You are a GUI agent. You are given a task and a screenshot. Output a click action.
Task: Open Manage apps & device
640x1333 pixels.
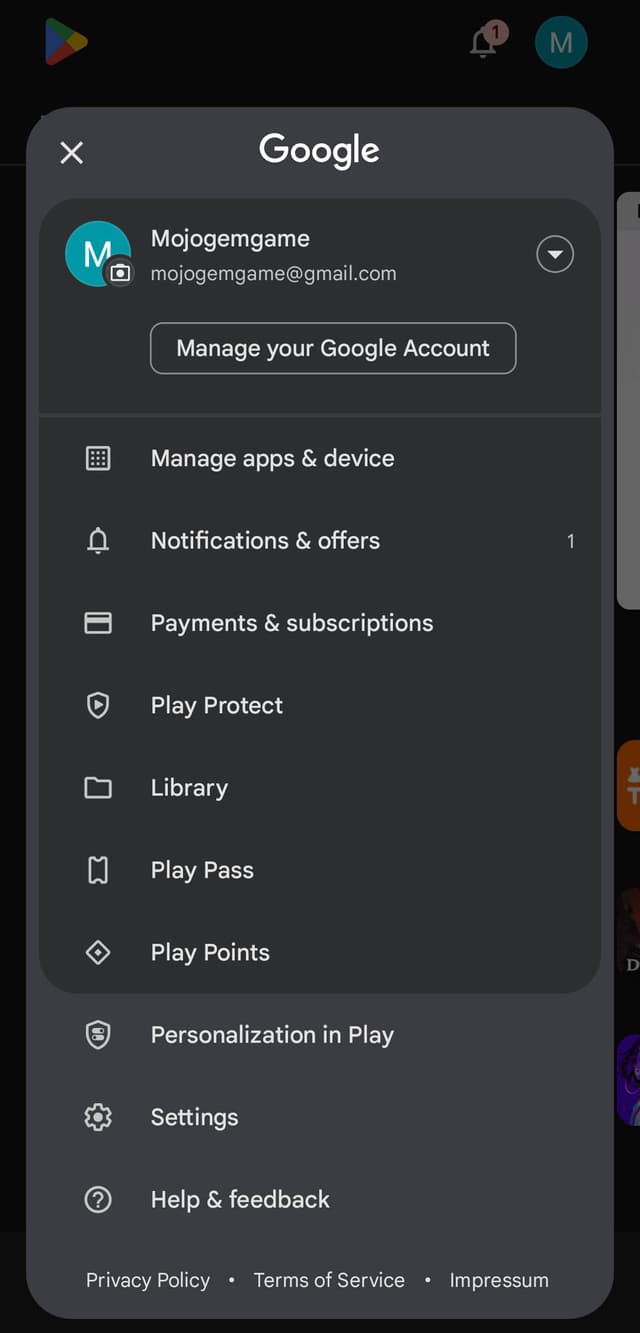(272, 458)
